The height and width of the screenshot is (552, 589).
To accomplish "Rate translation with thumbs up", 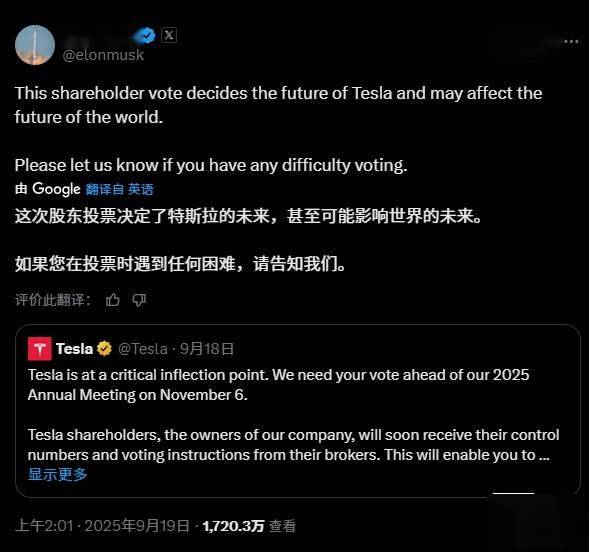I will click(x=113, y=300).
